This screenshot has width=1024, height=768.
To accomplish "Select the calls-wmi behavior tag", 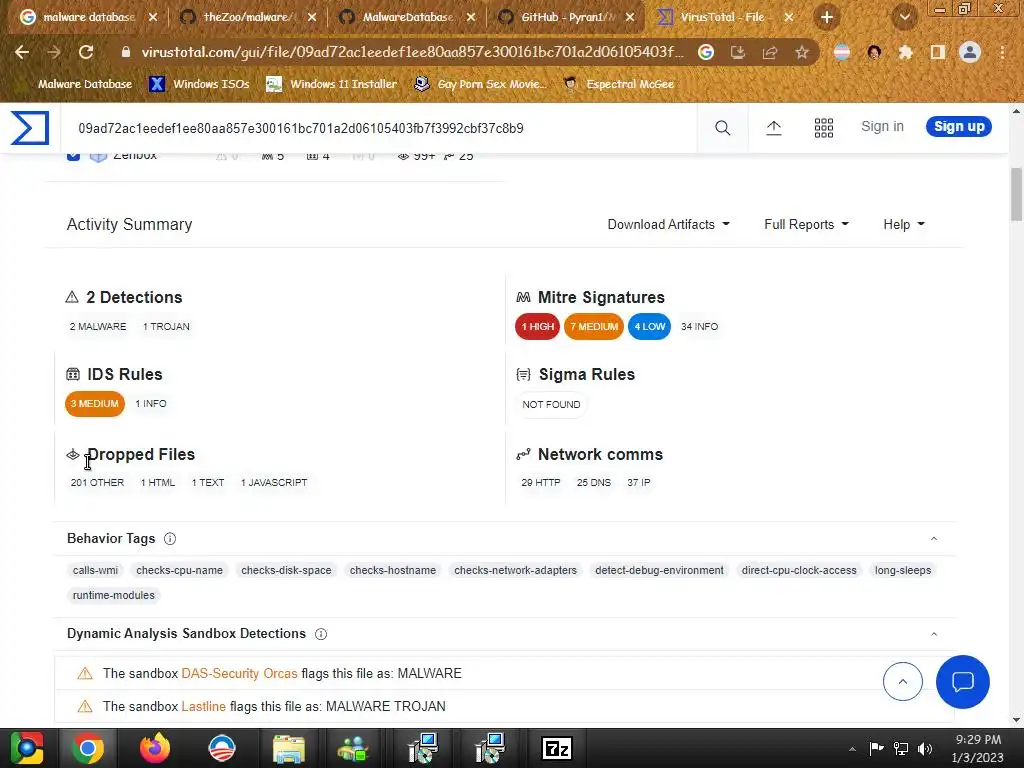I will tap(95, 570).
